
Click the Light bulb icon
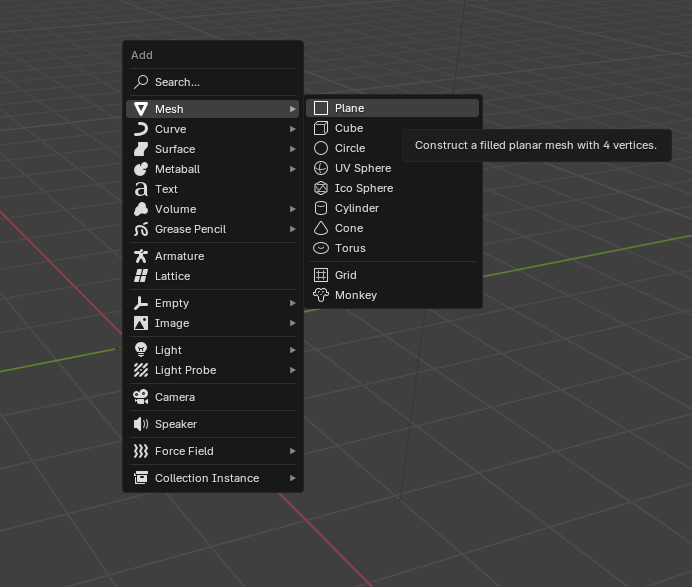click(x=141, y=350)
